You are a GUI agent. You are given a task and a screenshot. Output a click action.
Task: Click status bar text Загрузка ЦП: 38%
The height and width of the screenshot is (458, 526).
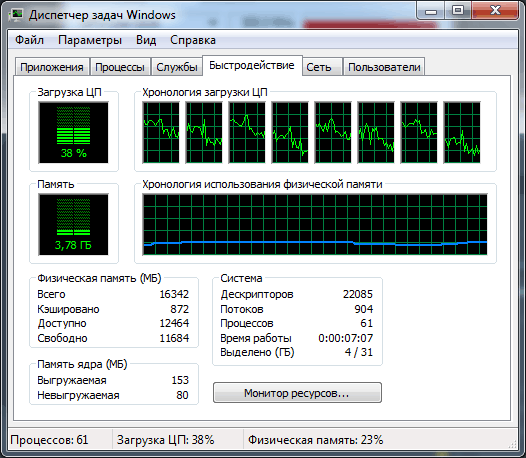point(165,440)
